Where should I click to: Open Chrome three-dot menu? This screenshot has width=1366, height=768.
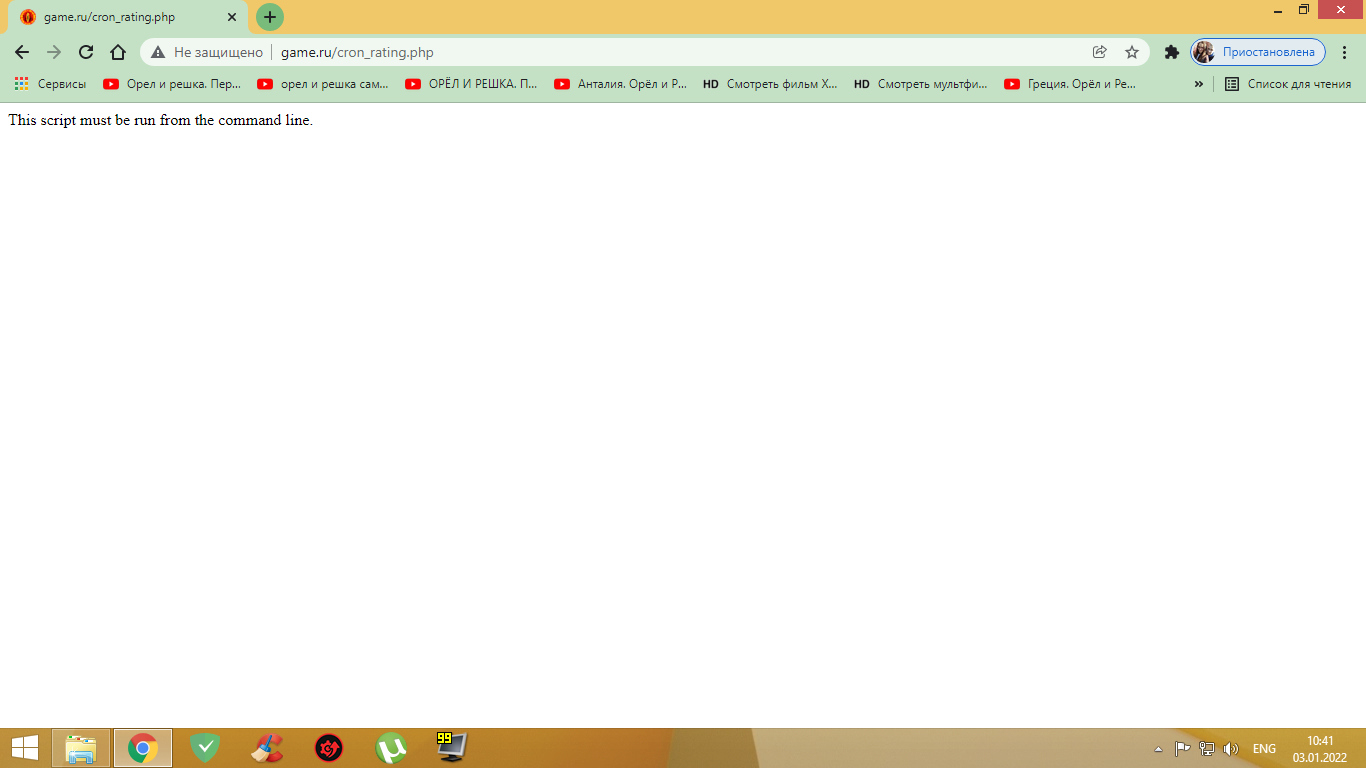1345,52
